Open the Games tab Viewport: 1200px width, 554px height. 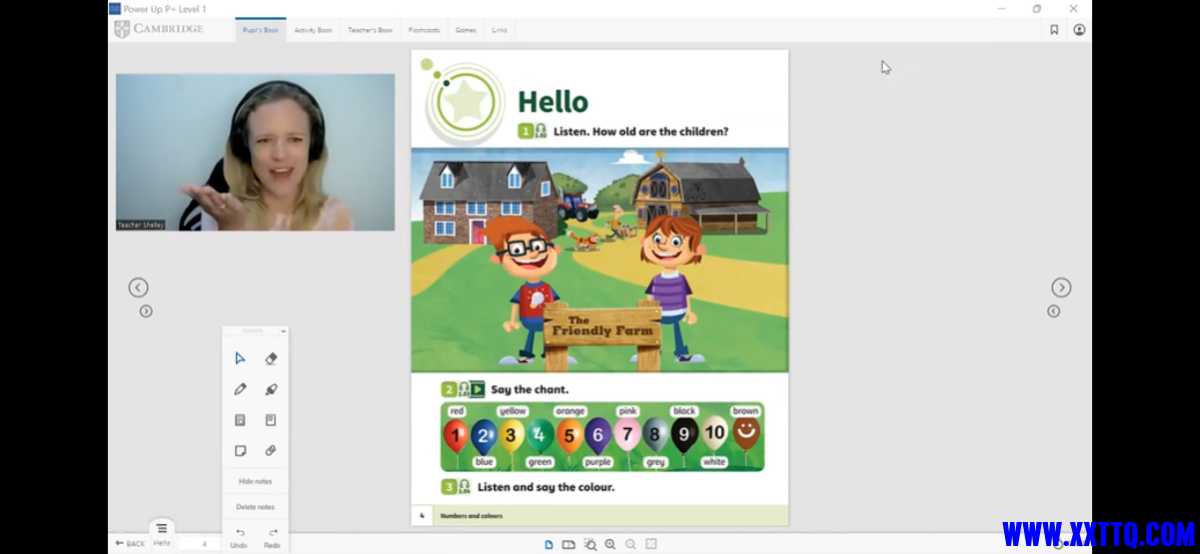[x=466, y=30]
